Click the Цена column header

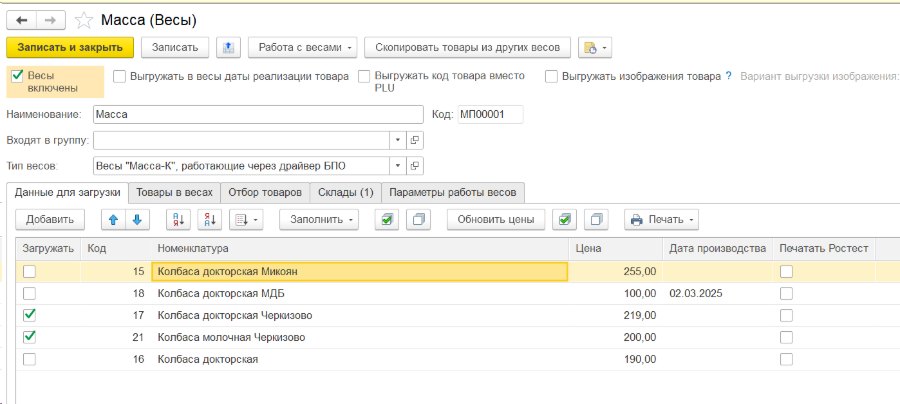615,248
